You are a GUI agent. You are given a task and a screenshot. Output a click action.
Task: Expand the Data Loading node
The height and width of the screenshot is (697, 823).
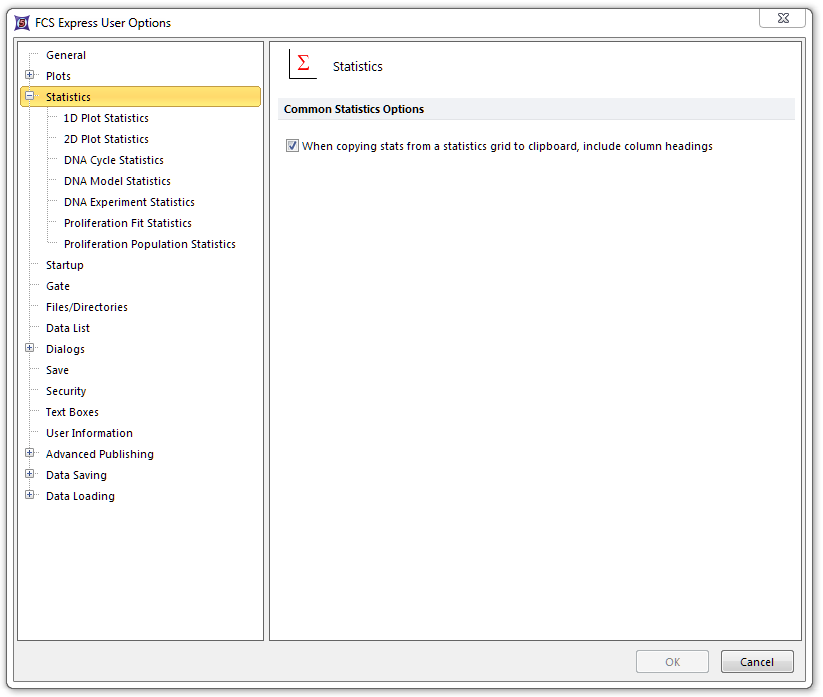click(30, 496)
